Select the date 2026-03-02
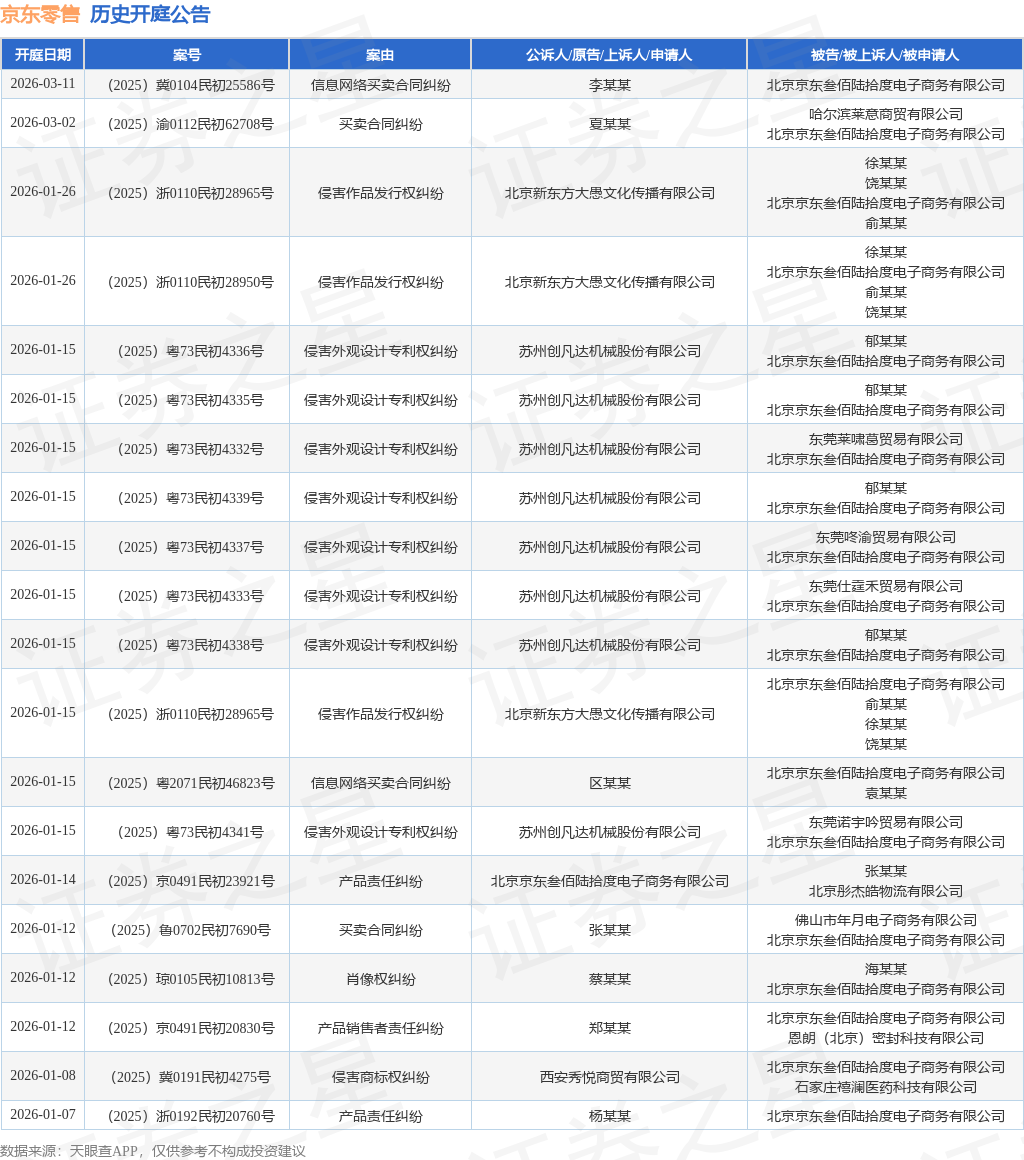Image resolution: width=1024 pixels, height=1160 pixels. 43,123
